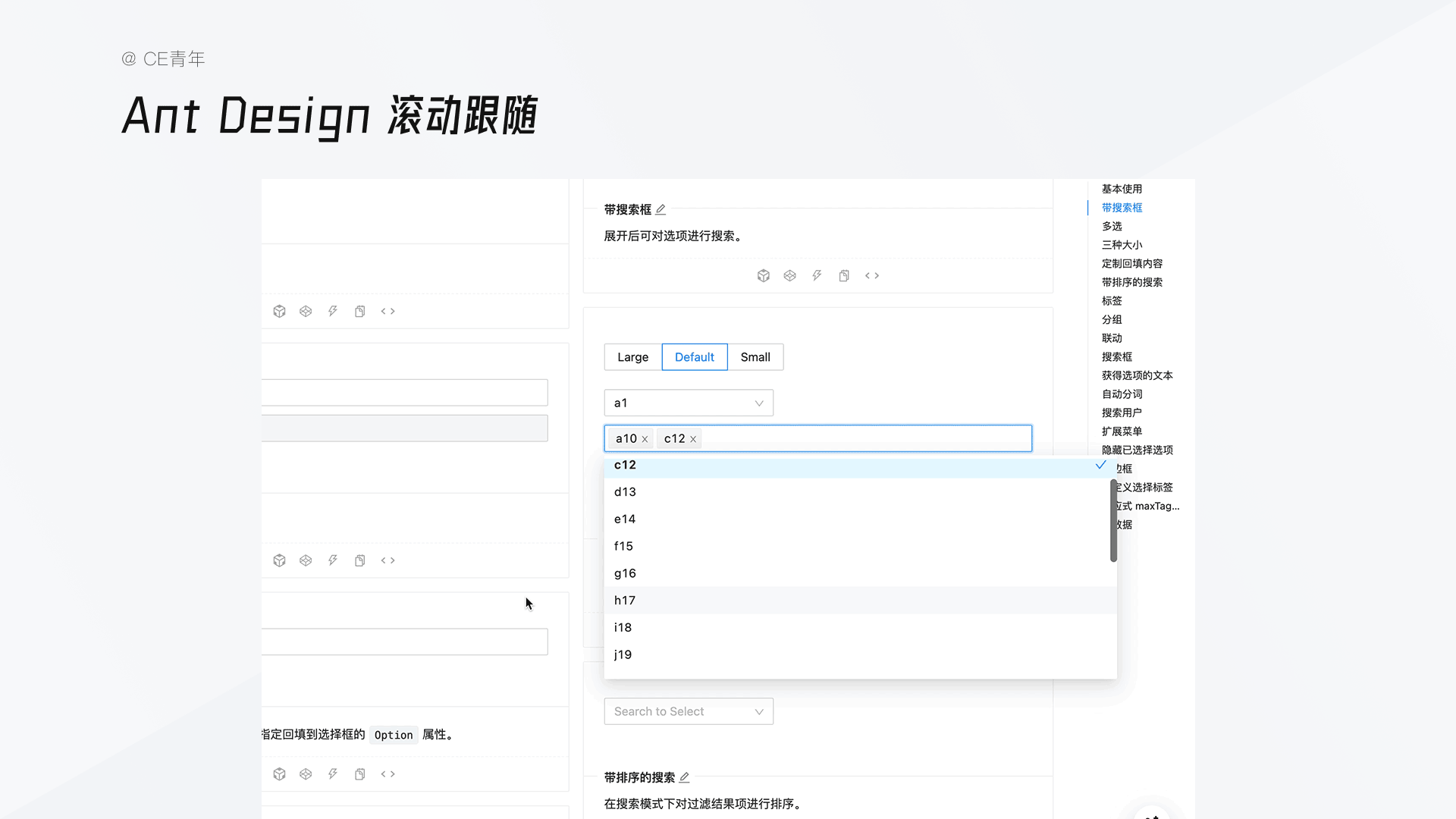Open CodePen icon under 带搜索框 demo
The height and width of the screenshot is (819, 1456).
(x=790, y=276)
